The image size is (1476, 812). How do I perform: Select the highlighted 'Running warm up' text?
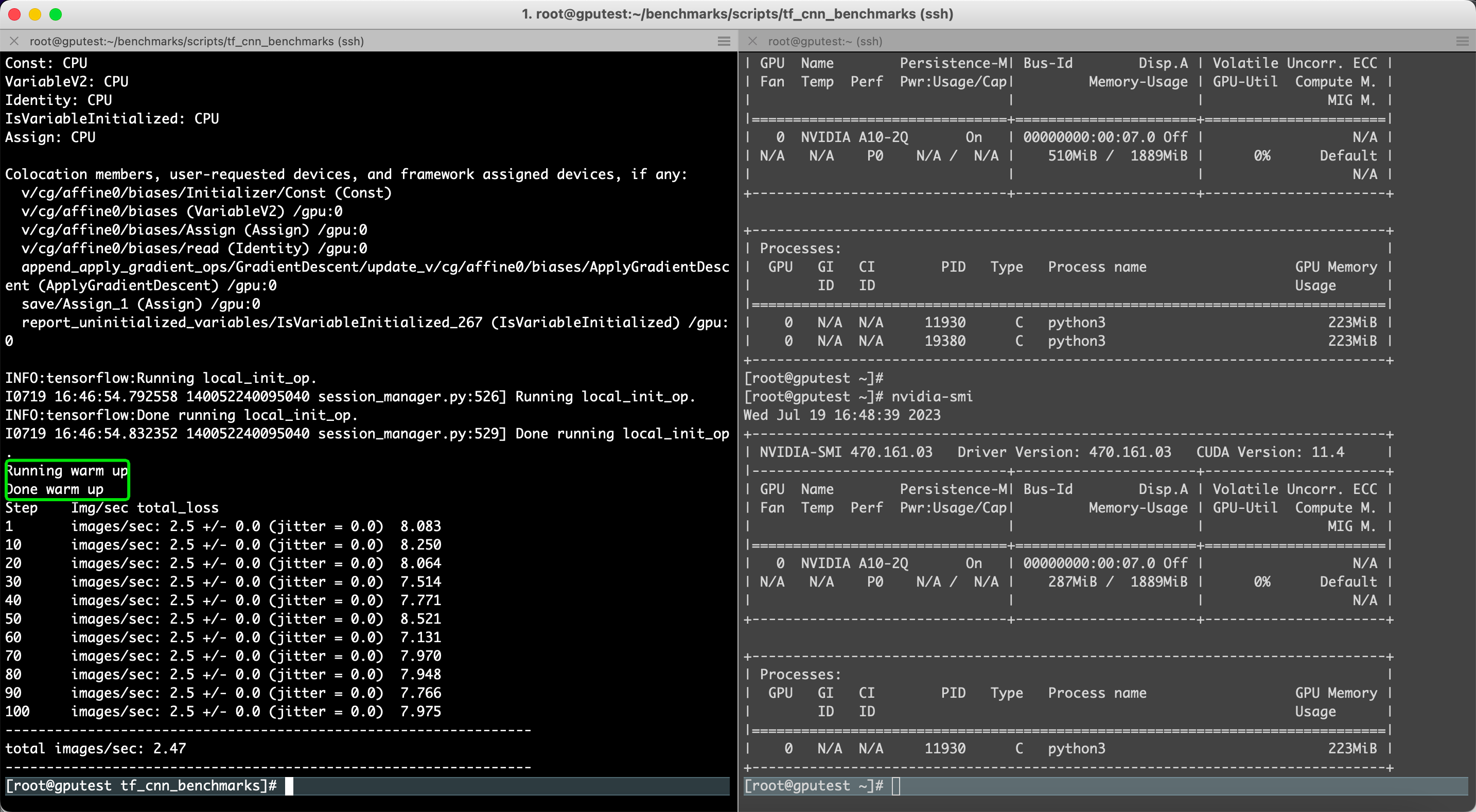pos(66,470)
